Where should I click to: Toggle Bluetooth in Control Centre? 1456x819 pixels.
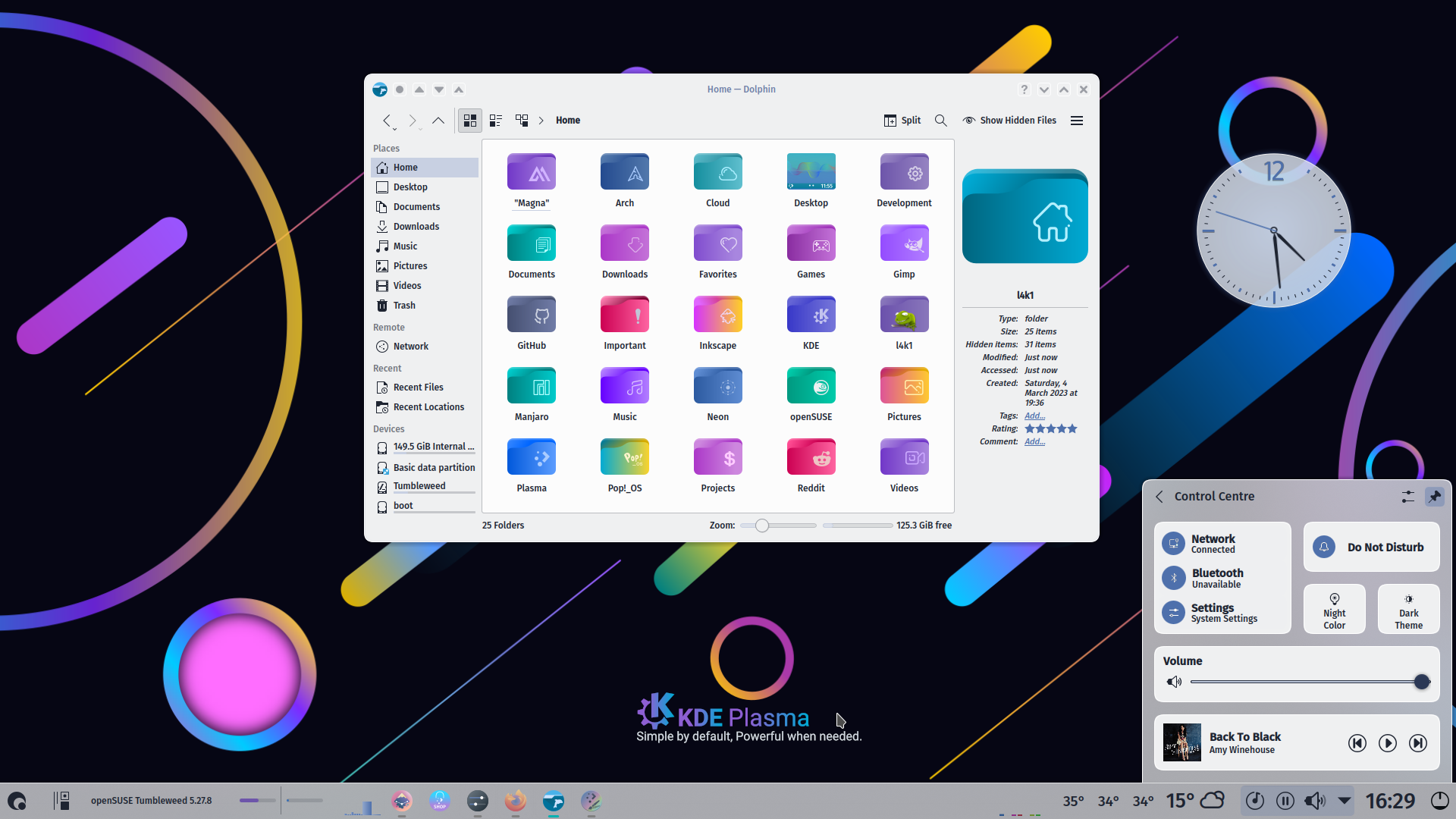[1173, 578]
